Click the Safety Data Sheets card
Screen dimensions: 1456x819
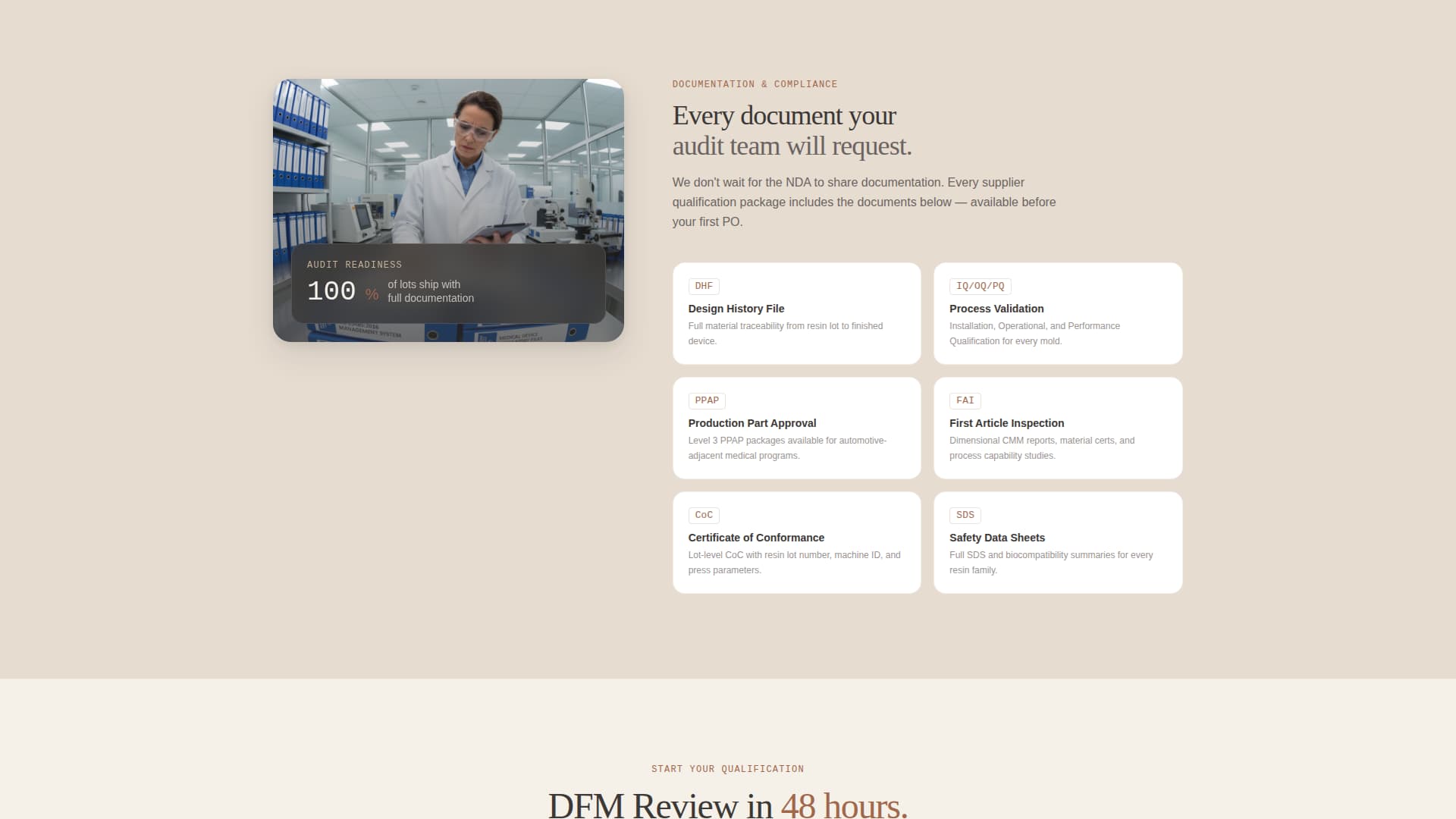(1058, 542)
